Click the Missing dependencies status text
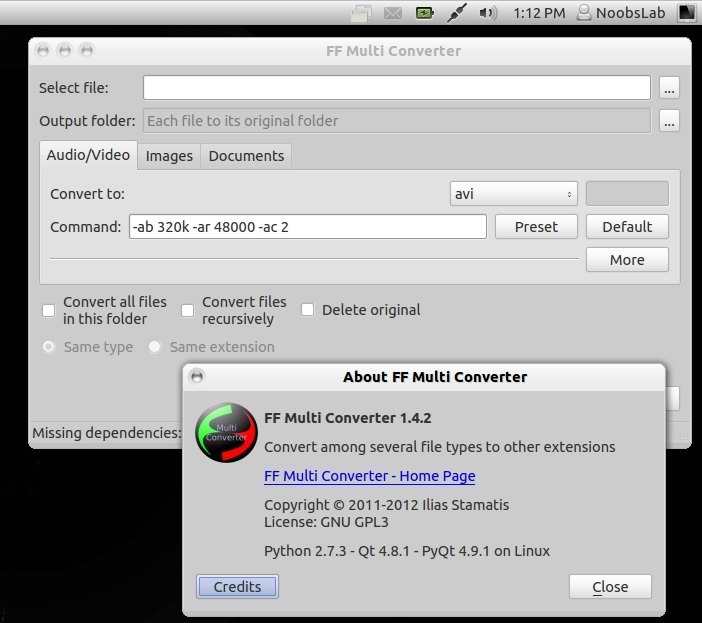The height and width of the screenshot is (623, 702). 107,433
